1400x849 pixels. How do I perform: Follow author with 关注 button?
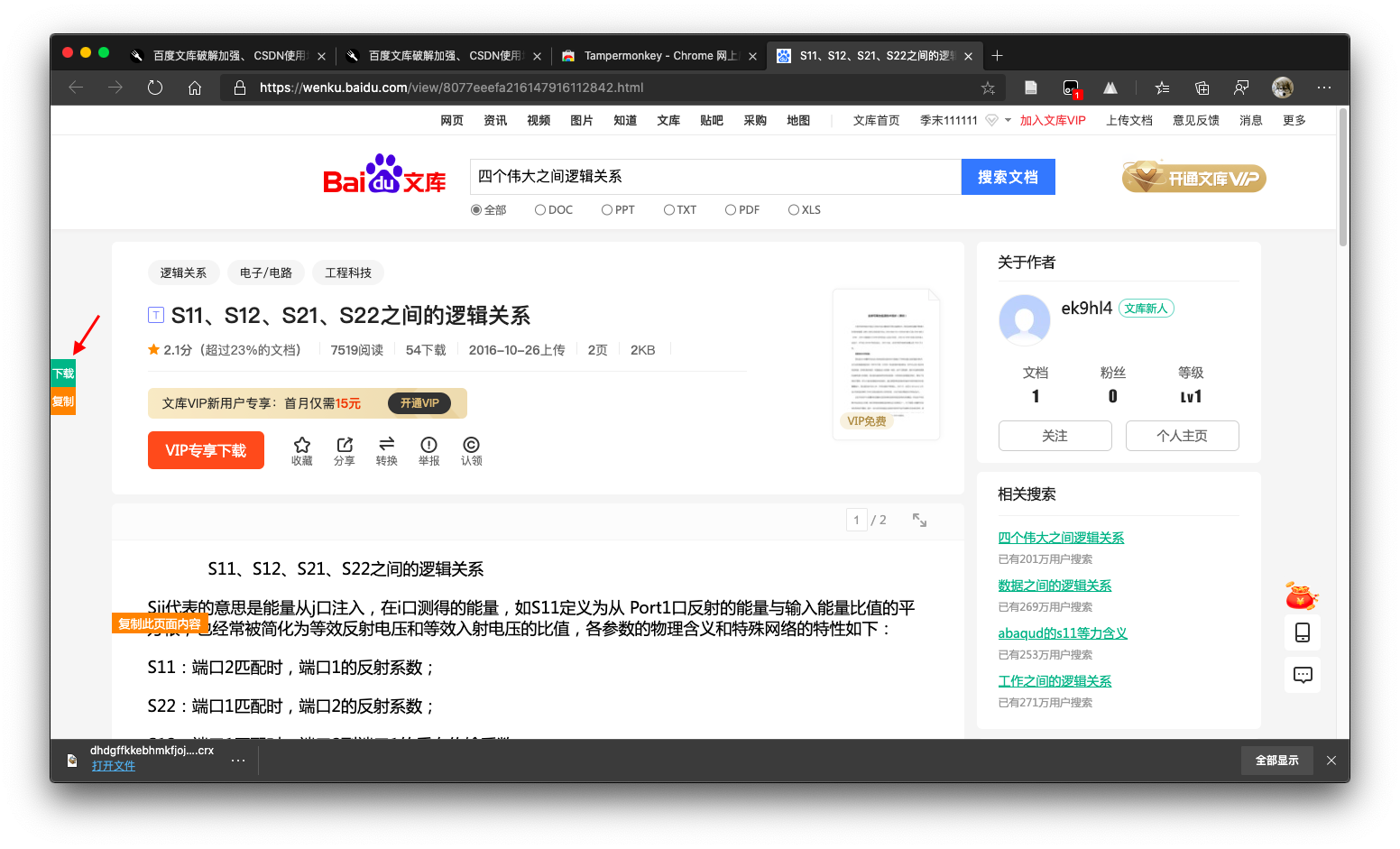click(x=1055, y=436)
